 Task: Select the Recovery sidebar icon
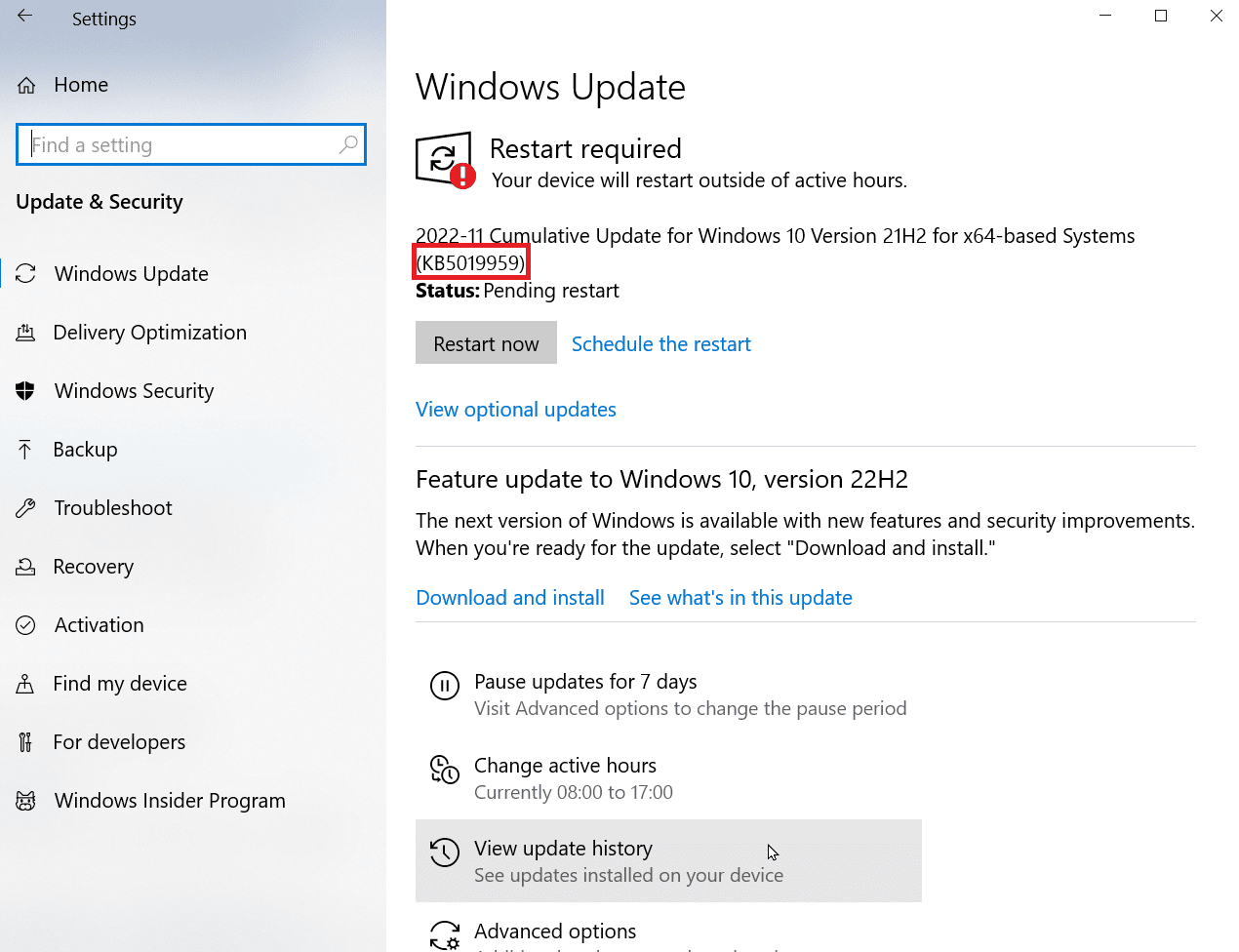coord(26,566)
